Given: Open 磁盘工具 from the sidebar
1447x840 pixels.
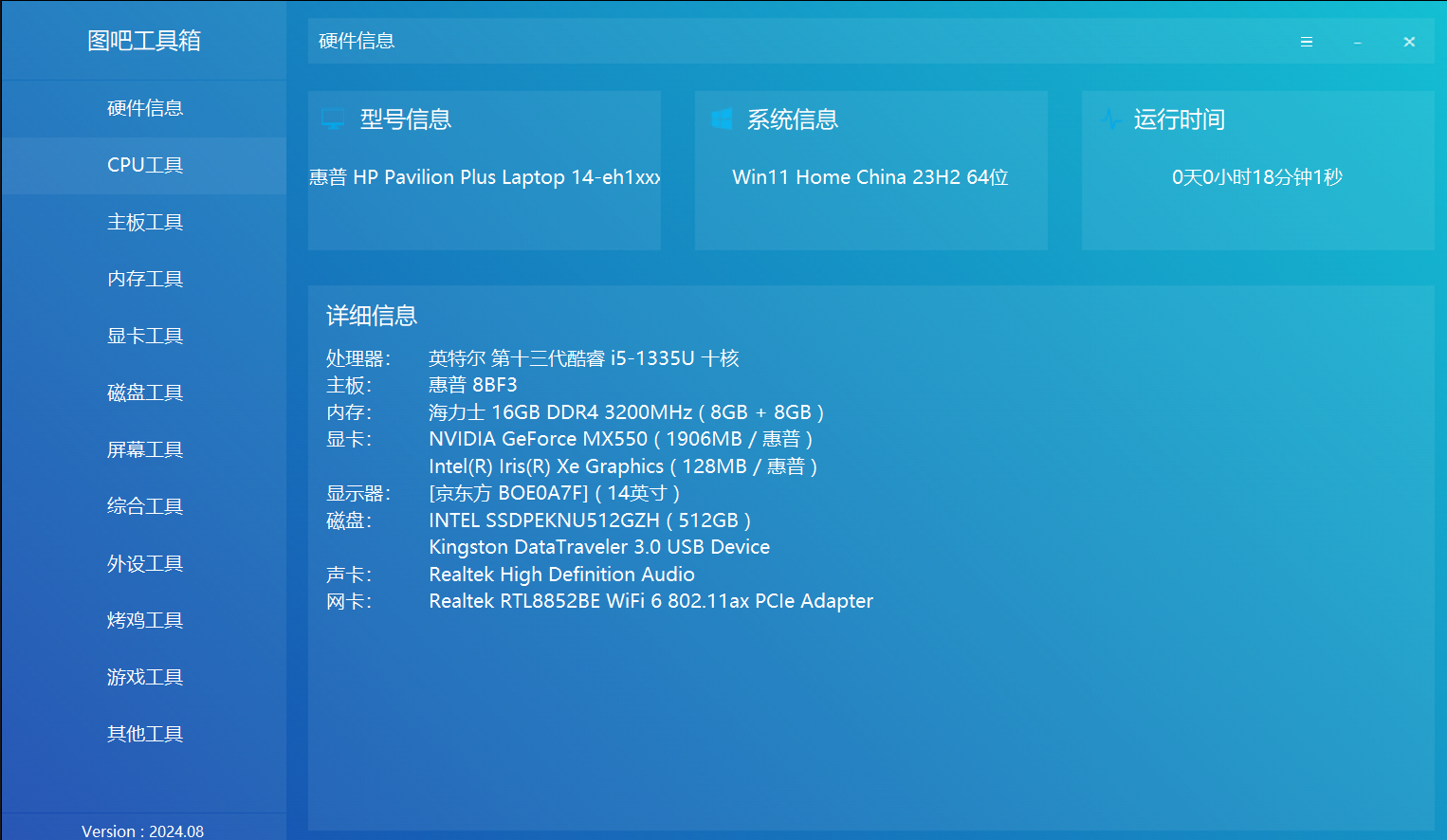Looking at the screenshot, I should click(144, 393).
